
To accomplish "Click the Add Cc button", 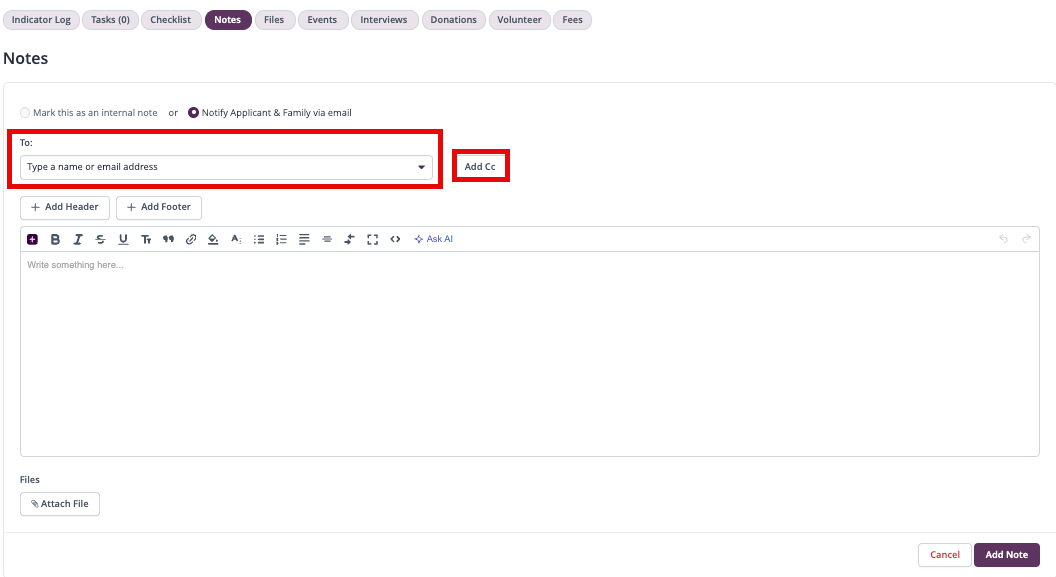I will [480, 166].
